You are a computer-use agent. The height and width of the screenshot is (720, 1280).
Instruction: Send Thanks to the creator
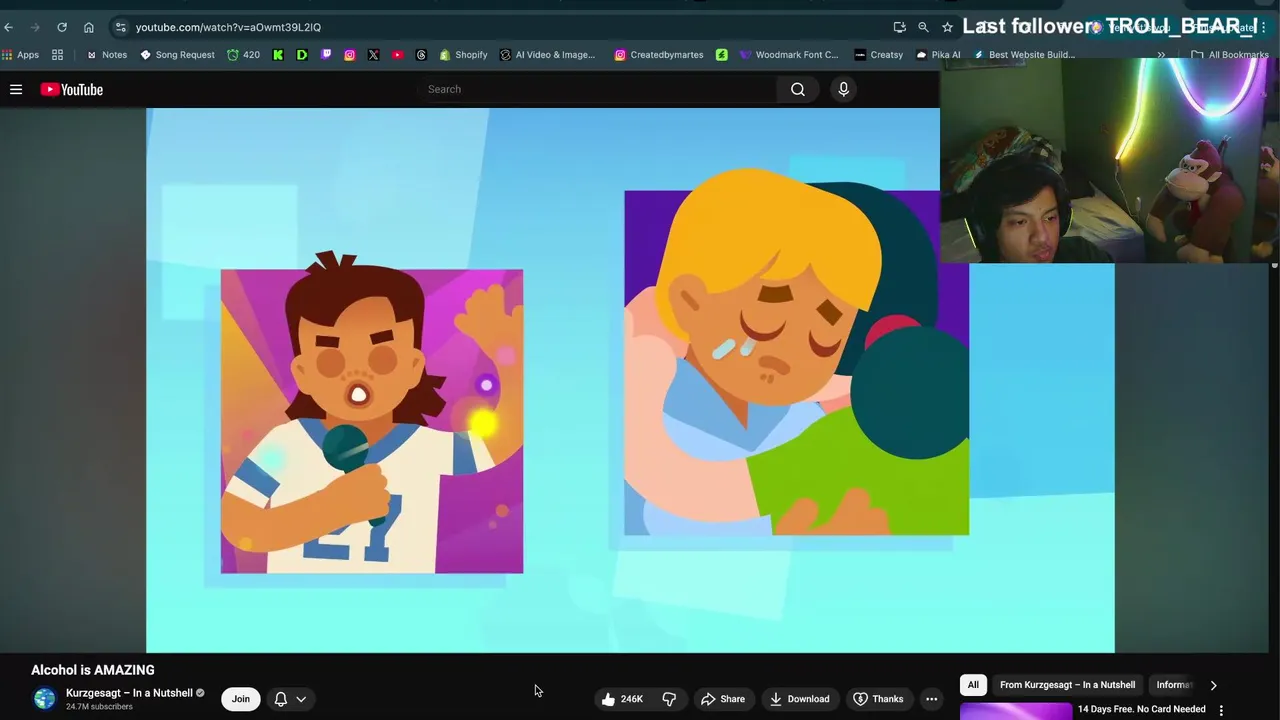(x=877, y=699)
